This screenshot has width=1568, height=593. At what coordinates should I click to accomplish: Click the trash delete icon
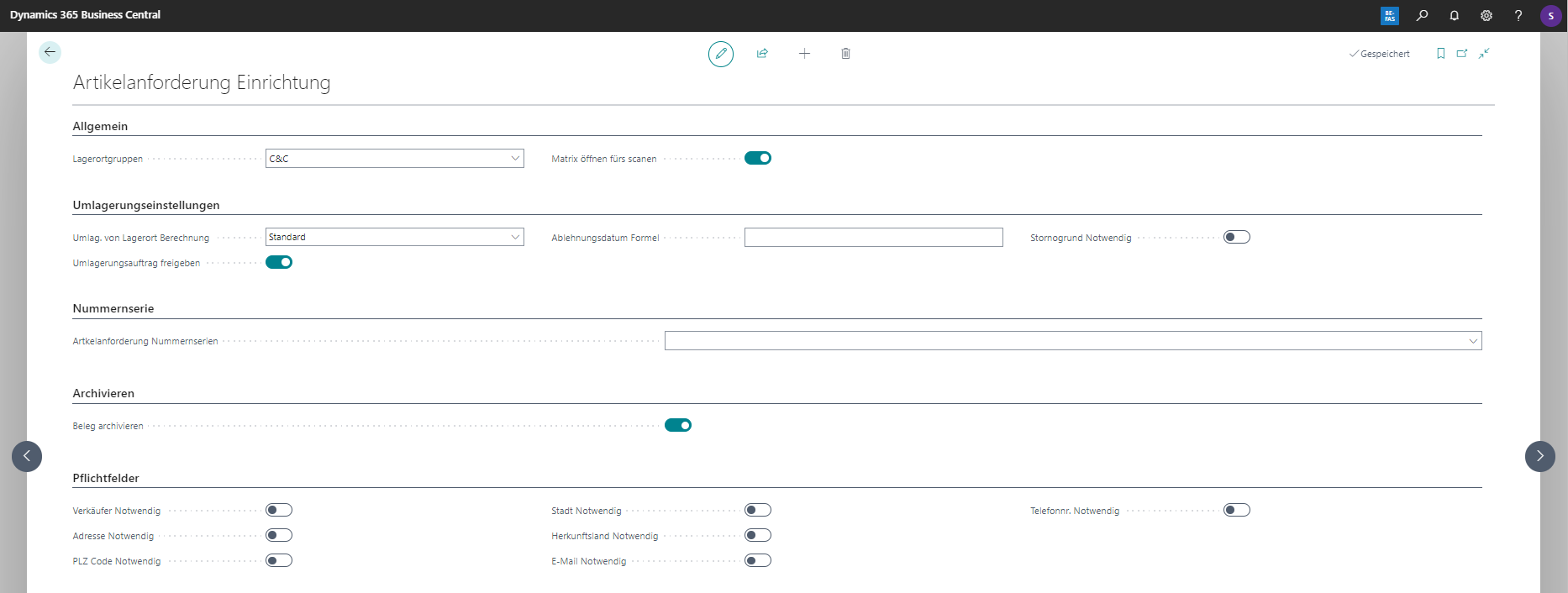845,54
